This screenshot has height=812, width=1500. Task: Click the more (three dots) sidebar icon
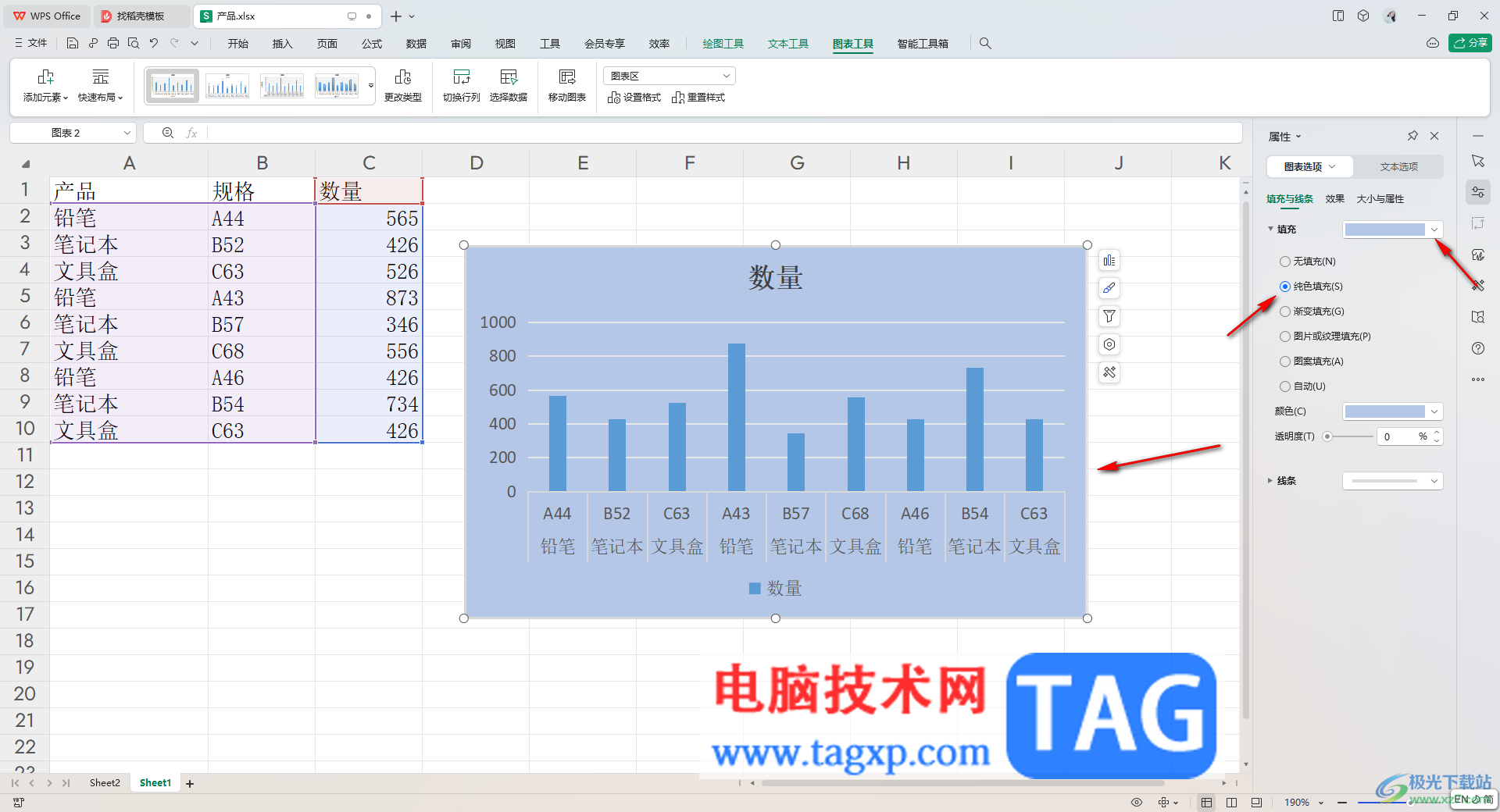click(1478, 379)
